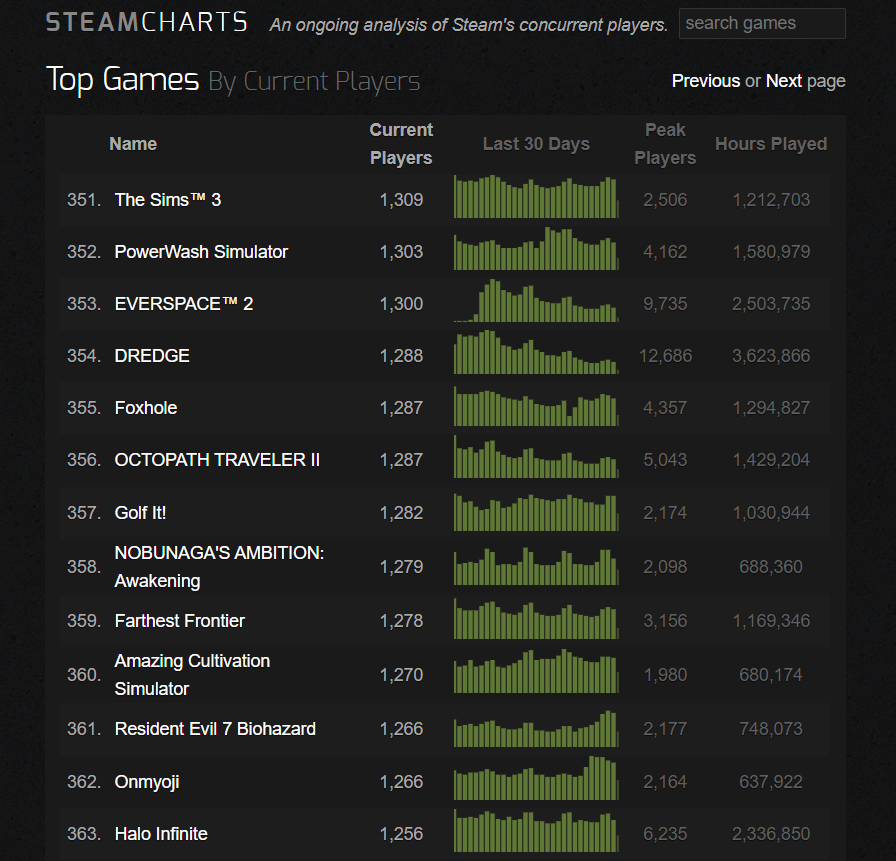The width and height of the screenshot is (896, 861).
Task: Select current players value 1,300
Action: (401, 303)
